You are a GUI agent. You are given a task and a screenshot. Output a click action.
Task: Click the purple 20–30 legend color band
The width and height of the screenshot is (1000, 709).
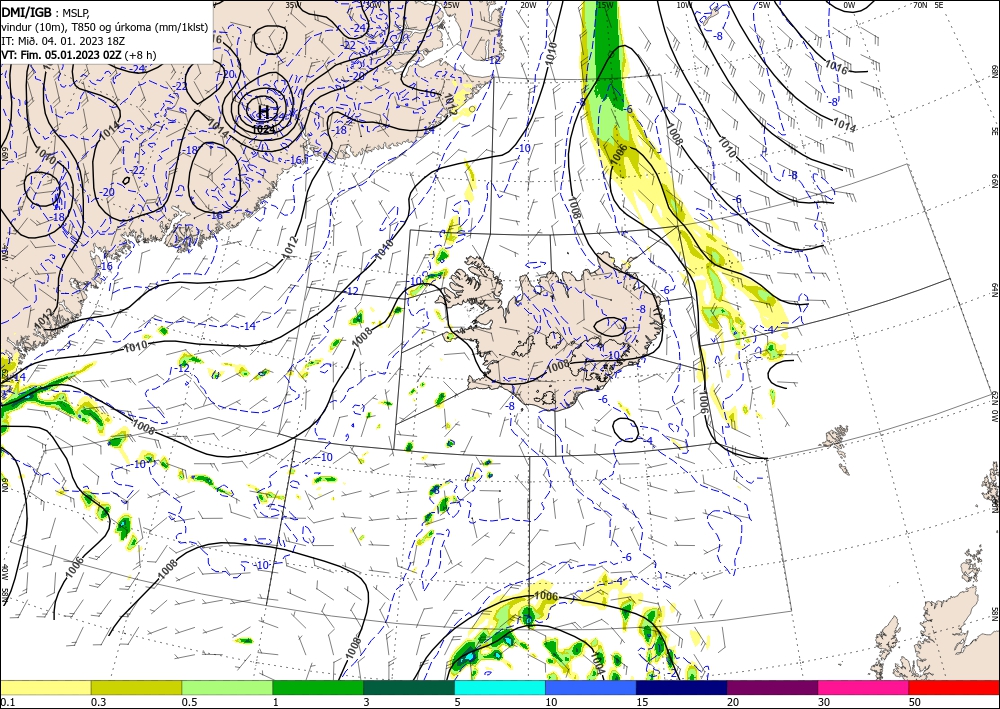point(772,687)
